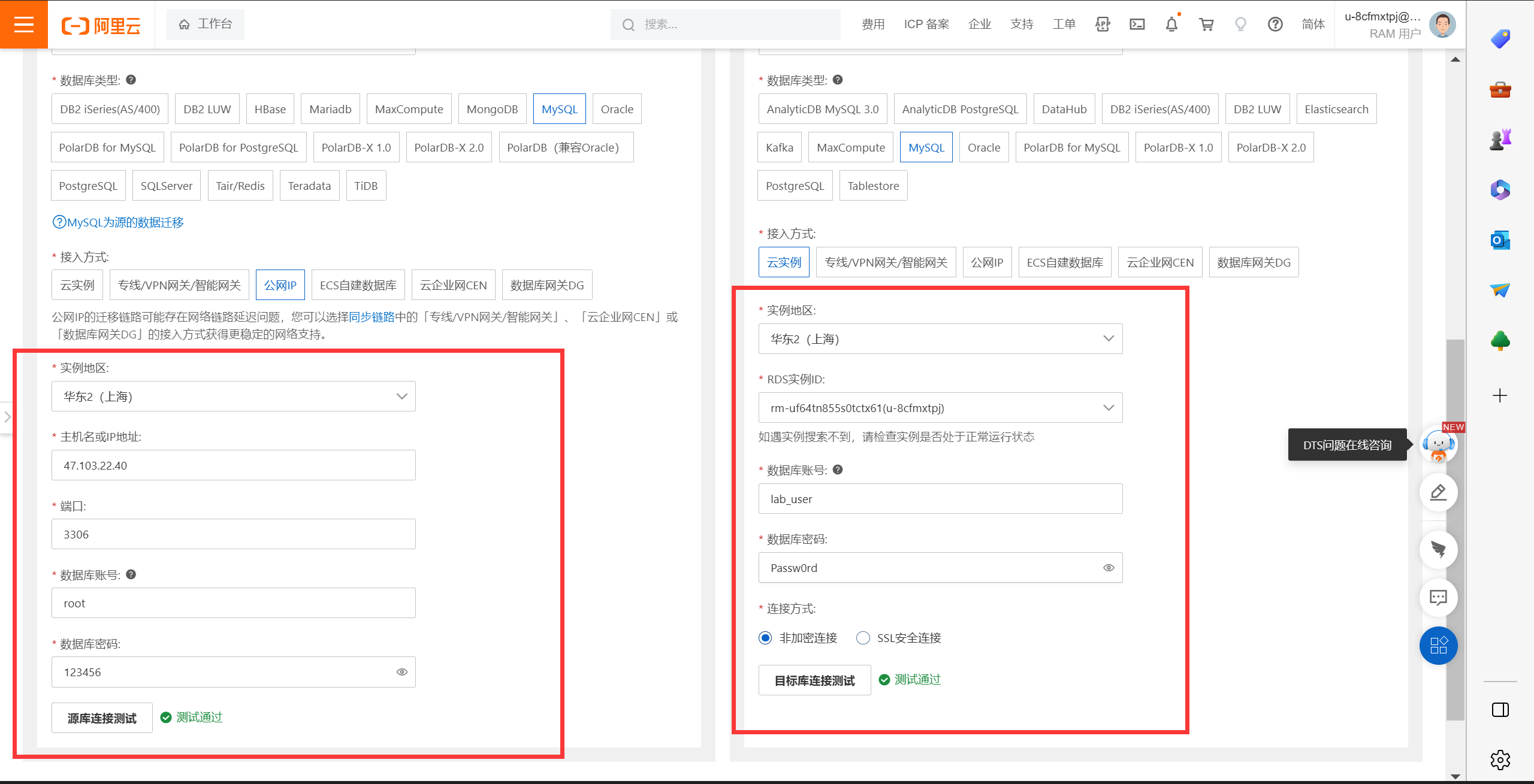The width and height of the screenshot is (1534, 784).
Task: Click the page vertical scrollbar thumb
Action: coord(1455,529)
